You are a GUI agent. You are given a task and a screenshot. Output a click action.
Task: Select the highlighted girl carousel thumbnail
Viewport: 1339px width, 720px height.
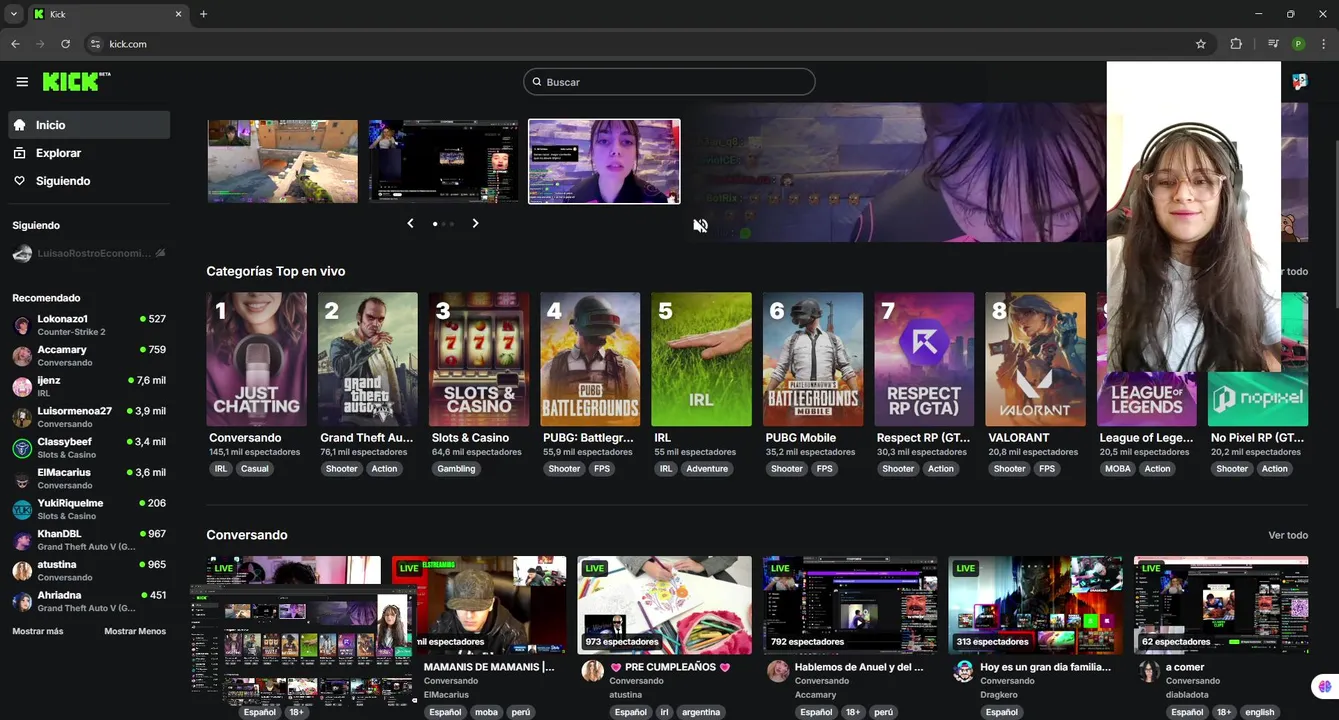tap(604, 161)
